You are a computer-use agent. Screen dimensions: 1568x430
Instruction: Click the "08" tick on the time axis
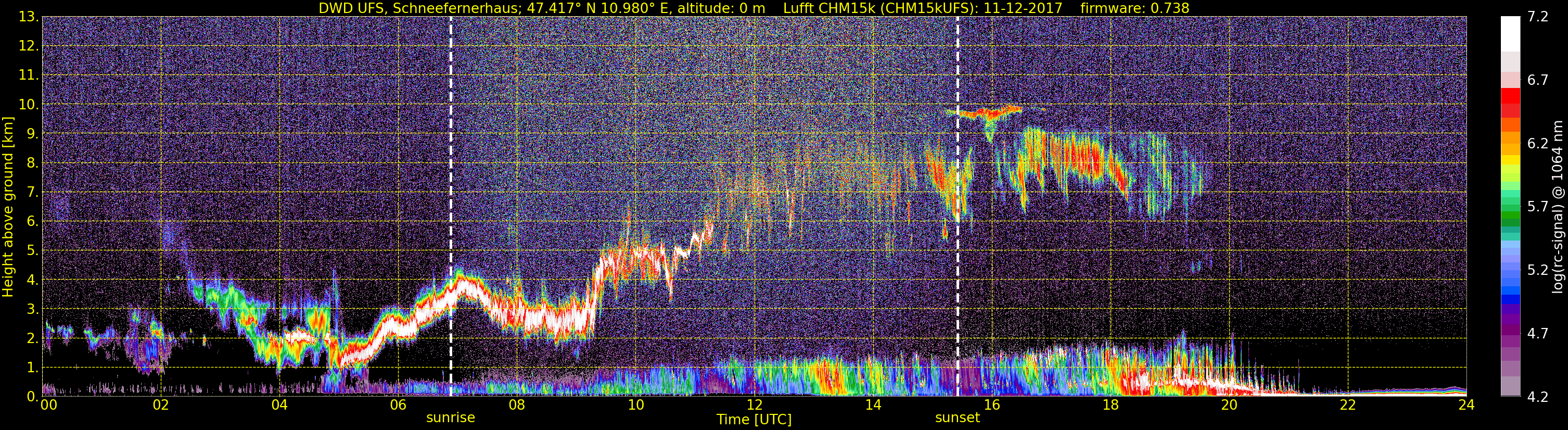[516, 405]
